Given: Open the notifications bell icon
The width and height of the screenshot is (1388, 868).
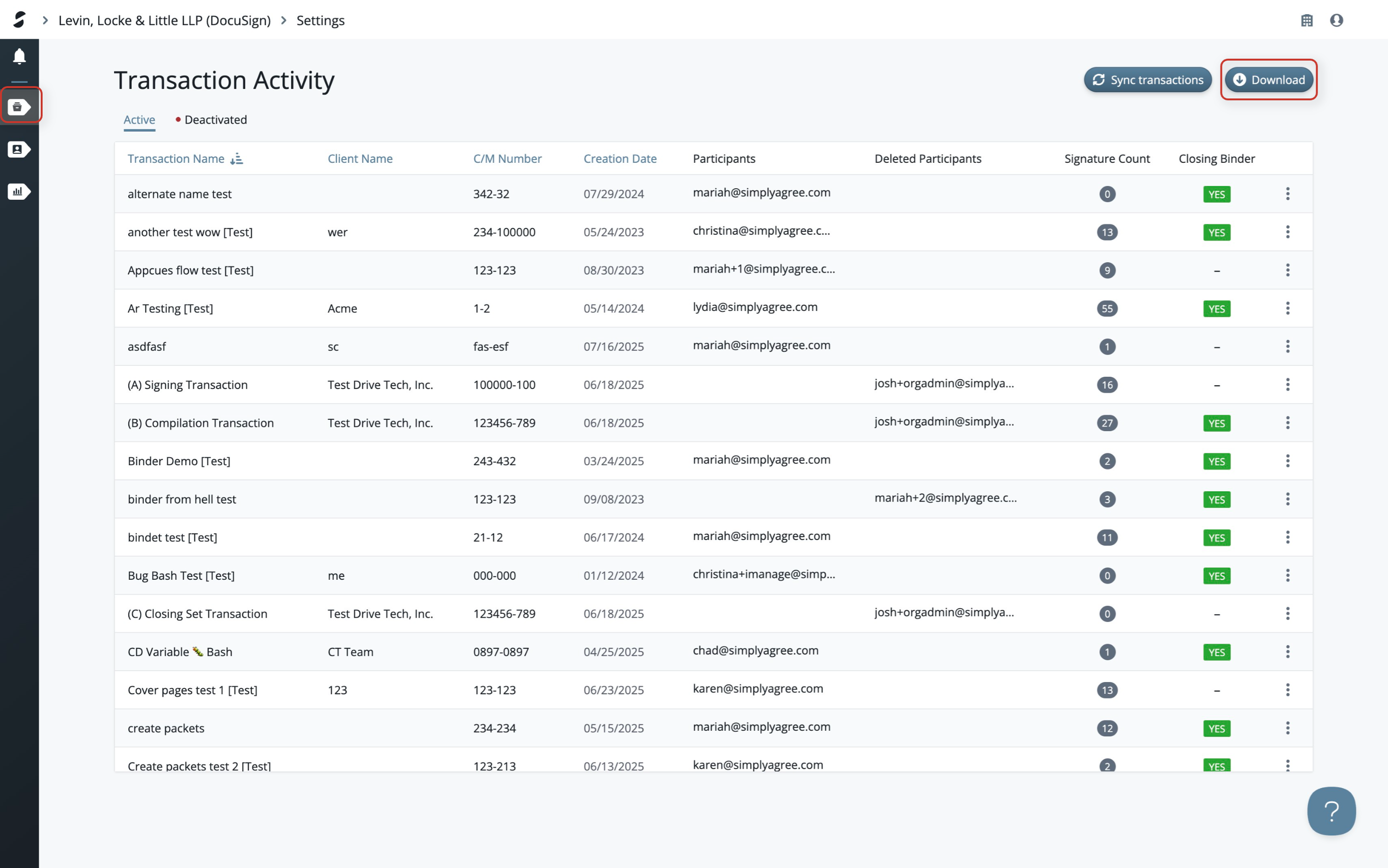Looking at the screenshot, I should pyautogui.click(x=19, y=56).
